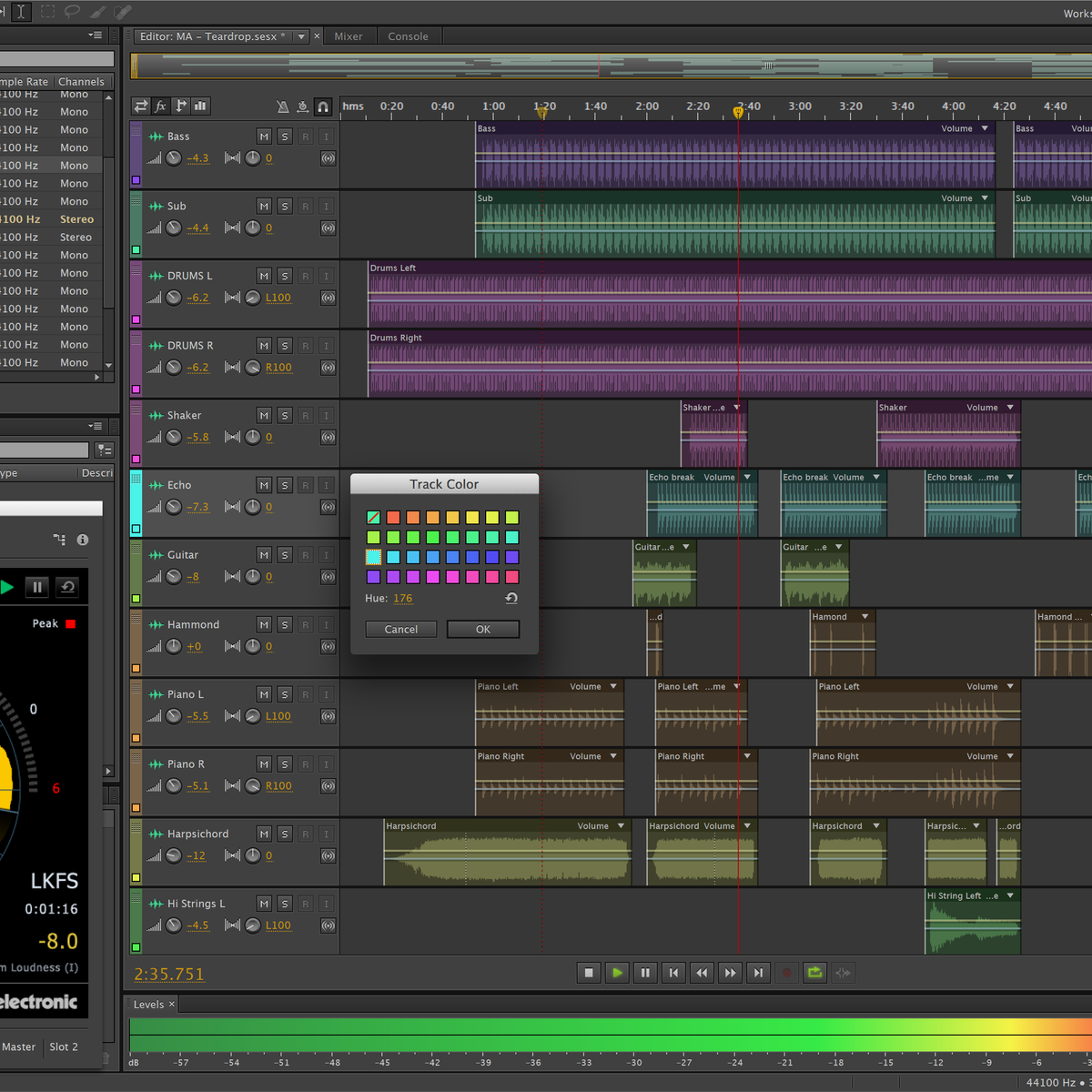Toggle the snapping magnet icon
The height and width of the screenshot is (1092, 1092).
(323, 106)
